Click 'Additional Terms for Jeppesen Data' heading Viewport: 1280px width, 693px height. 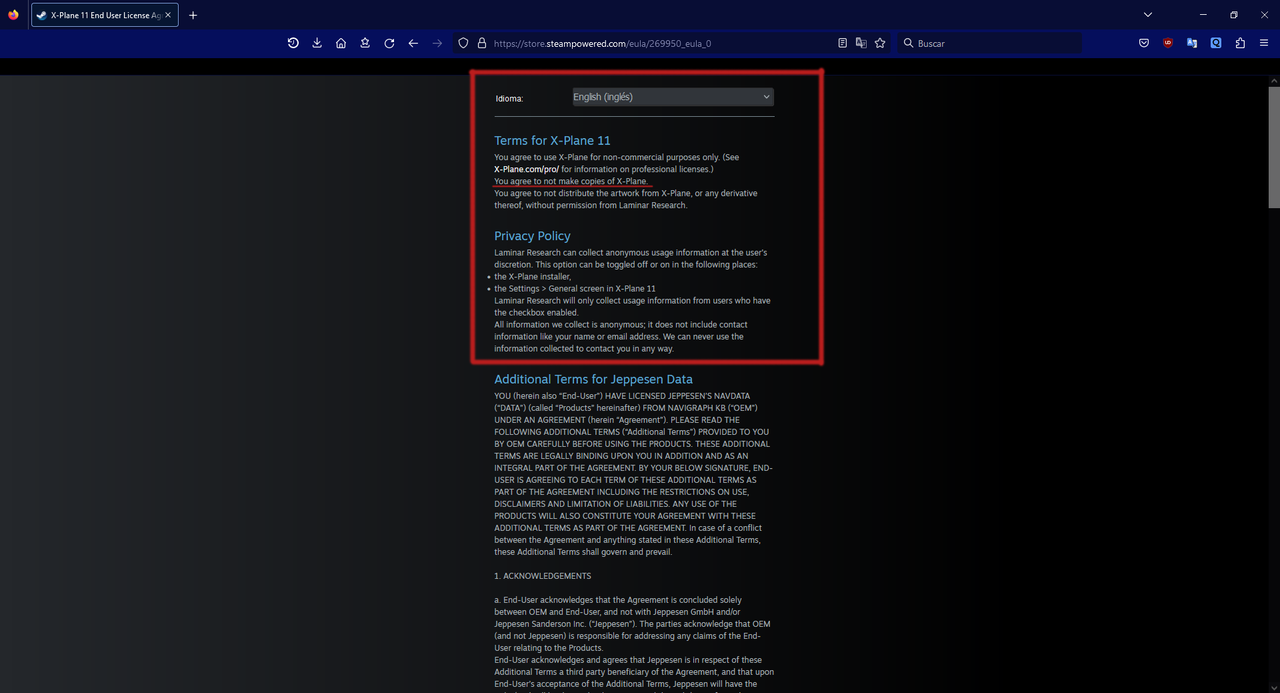pos(593,379)
